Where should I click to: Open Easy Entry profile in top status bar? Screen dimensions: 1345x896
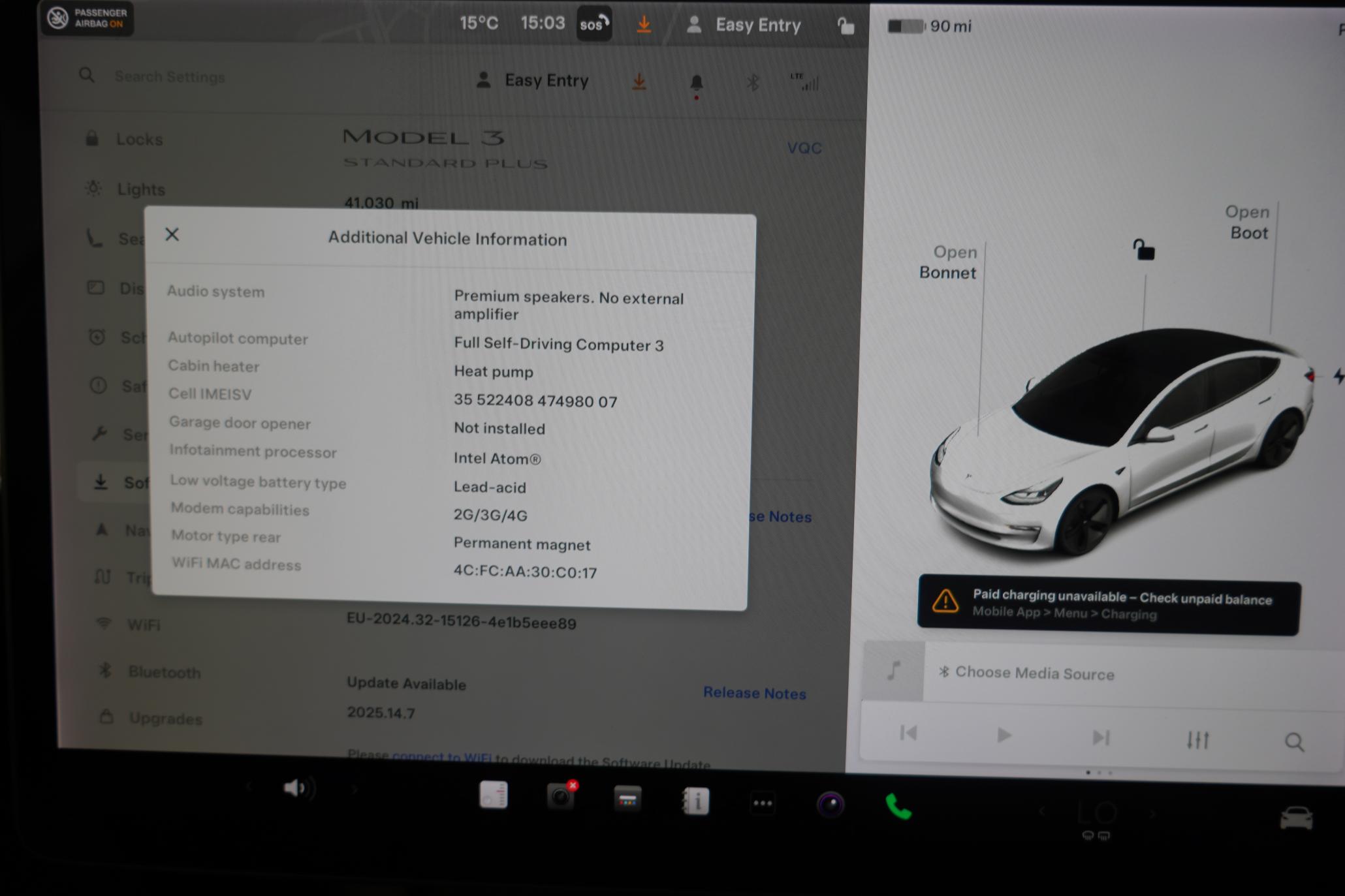coord(744,25)
